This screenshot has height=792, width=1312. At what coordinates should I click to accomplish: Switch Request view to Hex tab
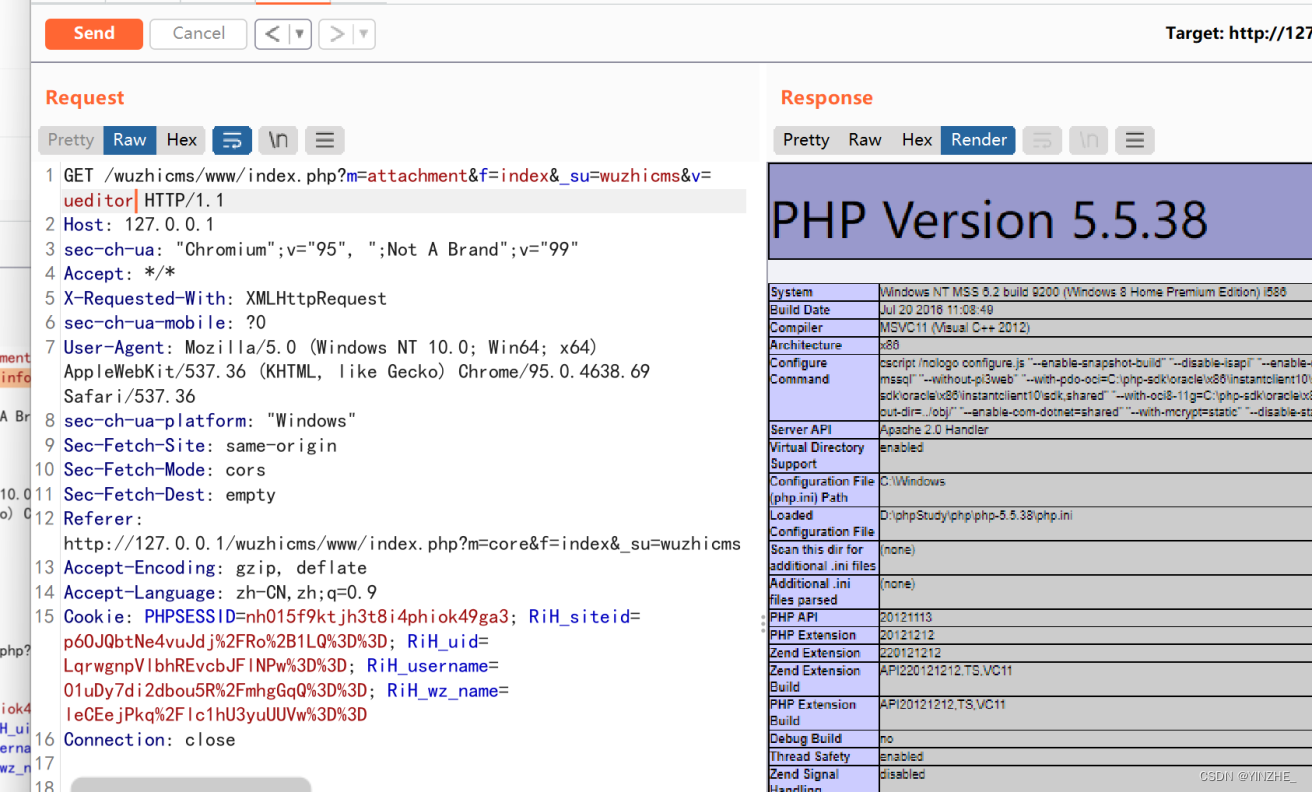(181, 140)
